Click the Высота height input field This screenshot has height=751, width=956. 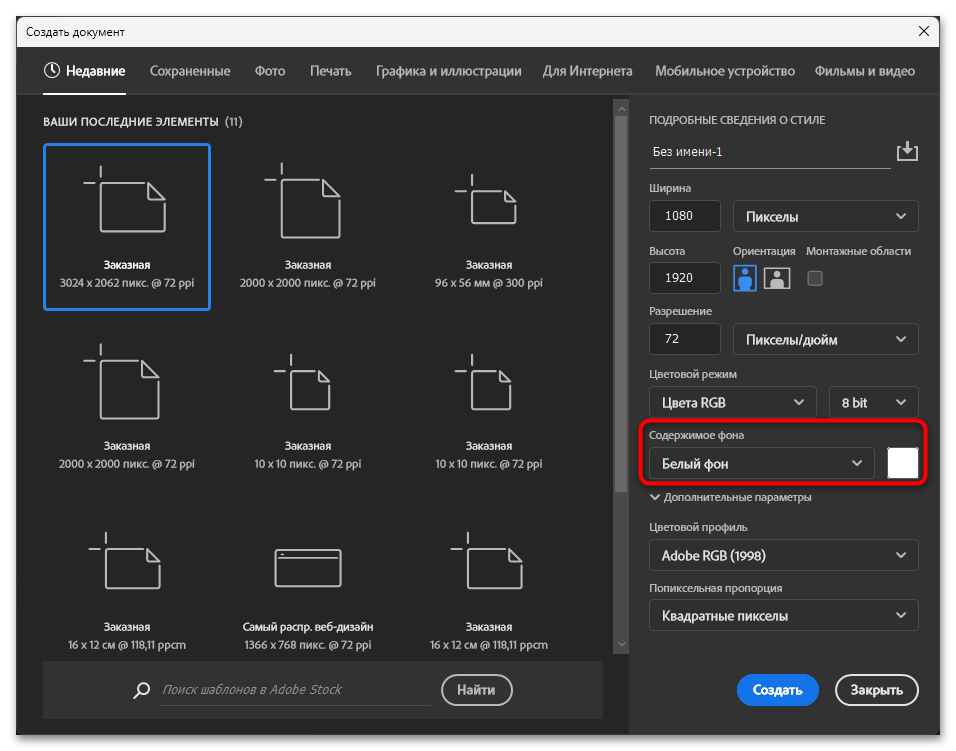point(685,278)
